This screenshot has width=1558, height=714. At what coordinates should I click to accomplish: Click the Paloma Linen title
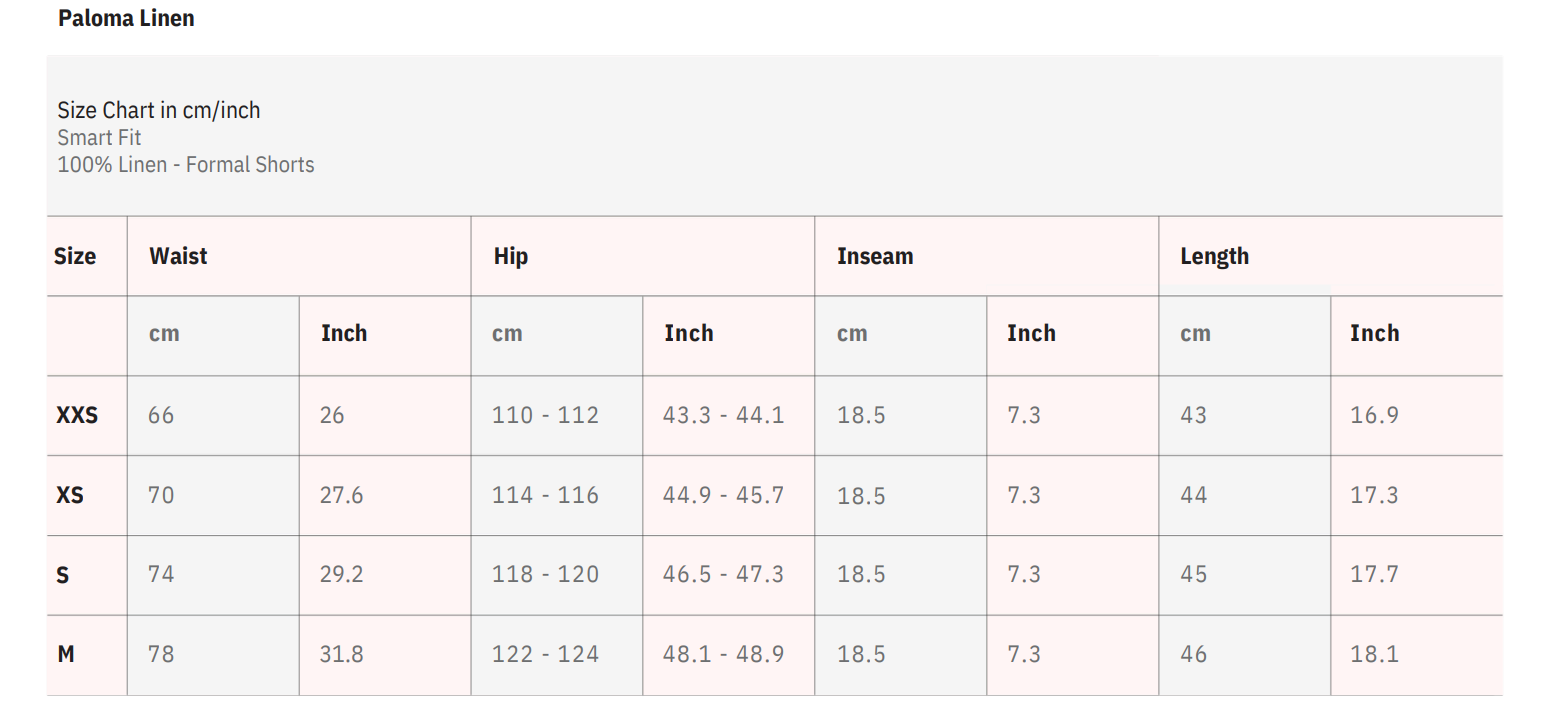click(x=126, y=18)
